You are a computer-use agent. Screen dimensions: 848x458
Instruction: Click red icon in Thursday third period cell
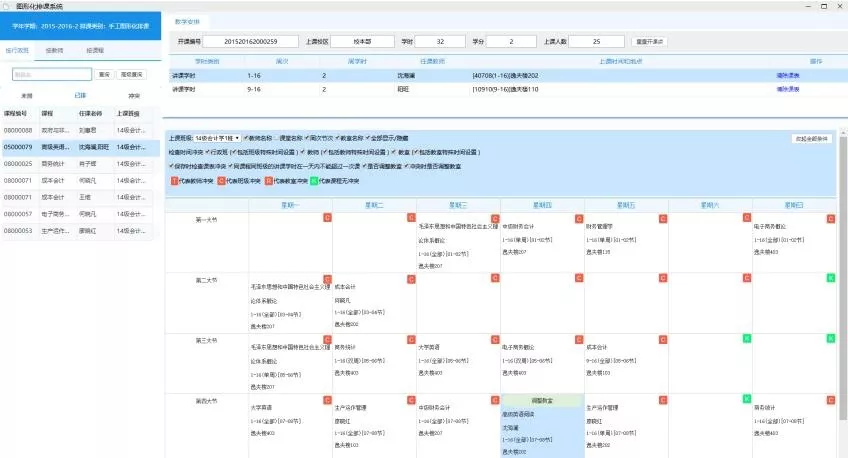click(x=579, y=338)
